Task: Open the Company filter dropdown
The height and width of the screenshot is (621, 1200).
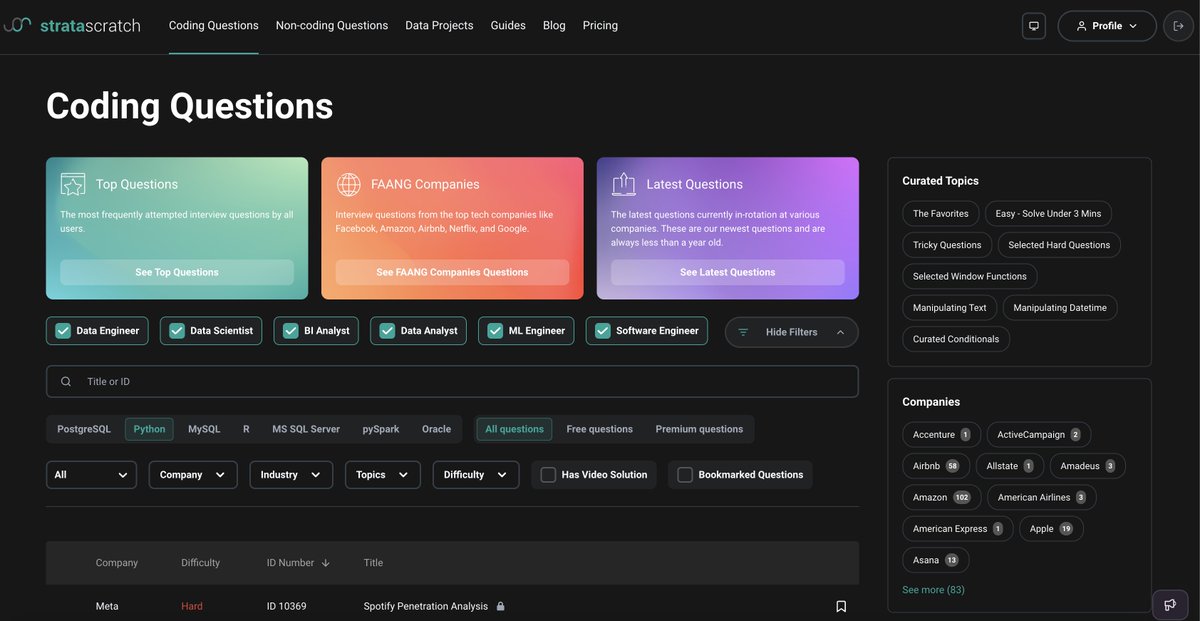Action: coord(193,475)
